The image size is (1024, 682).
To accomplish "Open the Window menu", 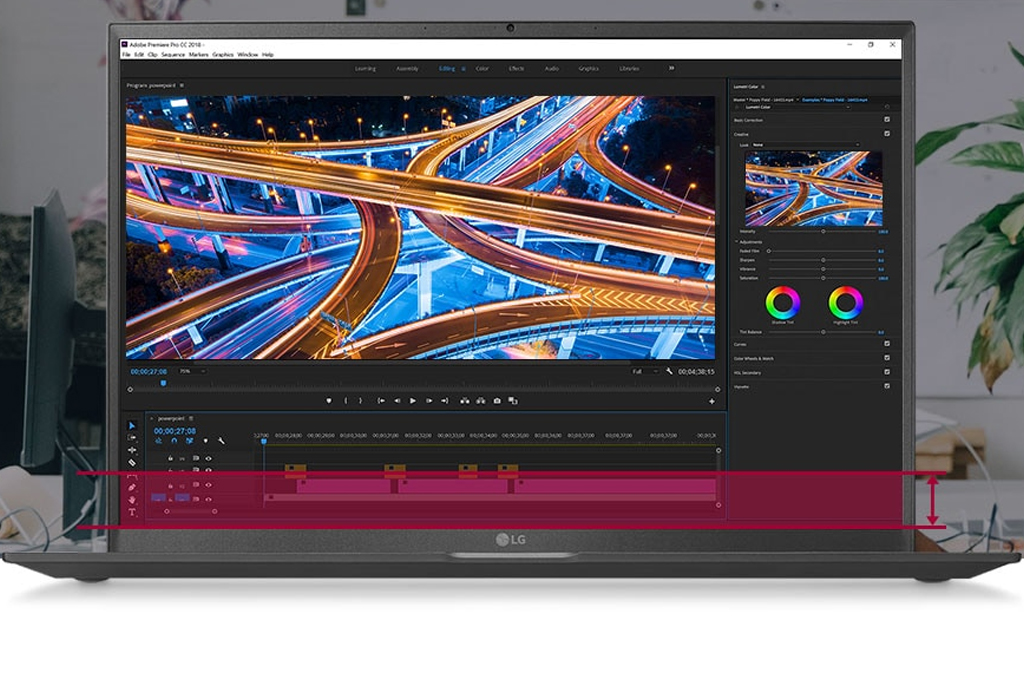I will coord(248,55).
